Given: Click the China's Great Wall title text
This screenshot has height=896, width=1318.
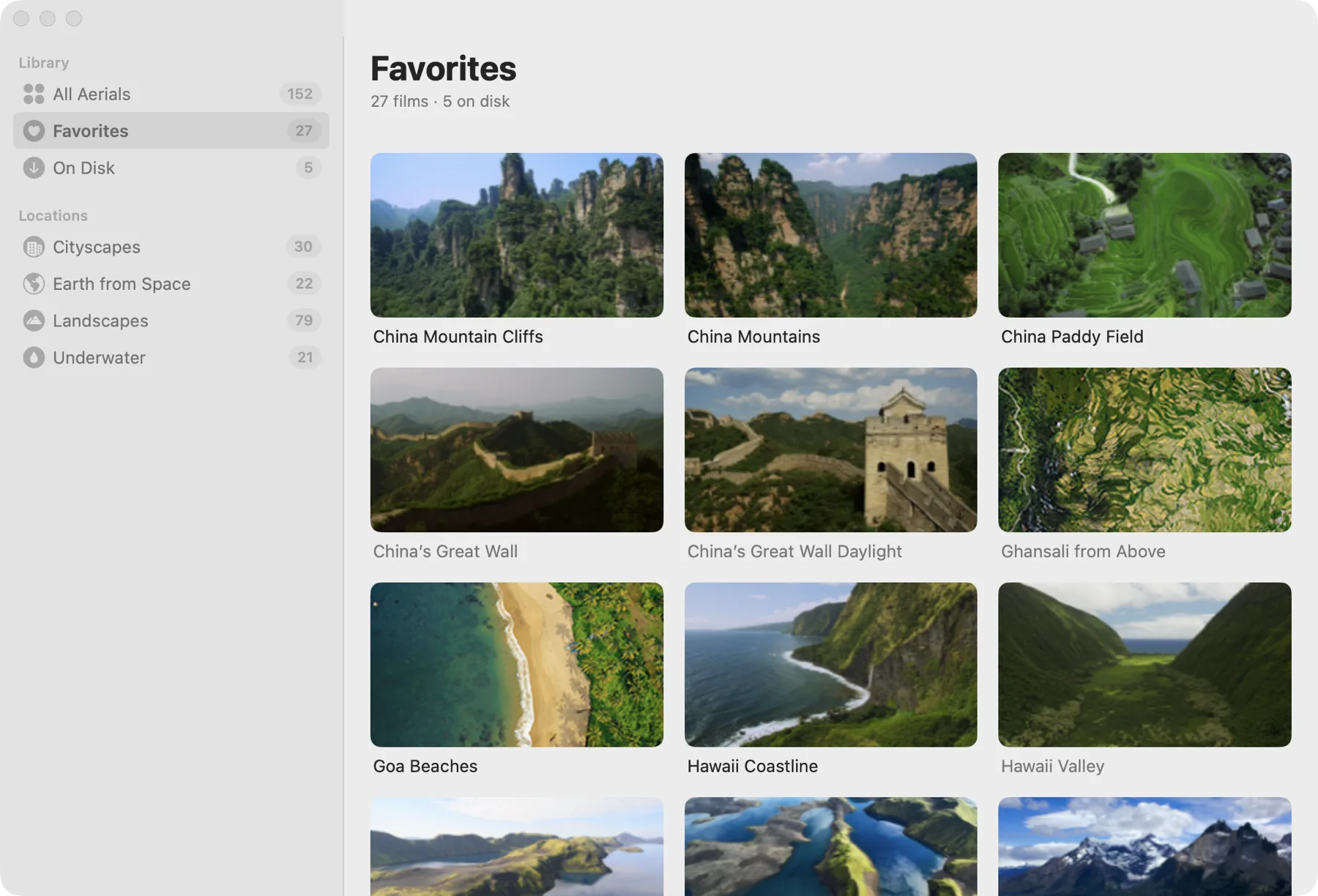Looking at the screenshot, I should 445,551.
